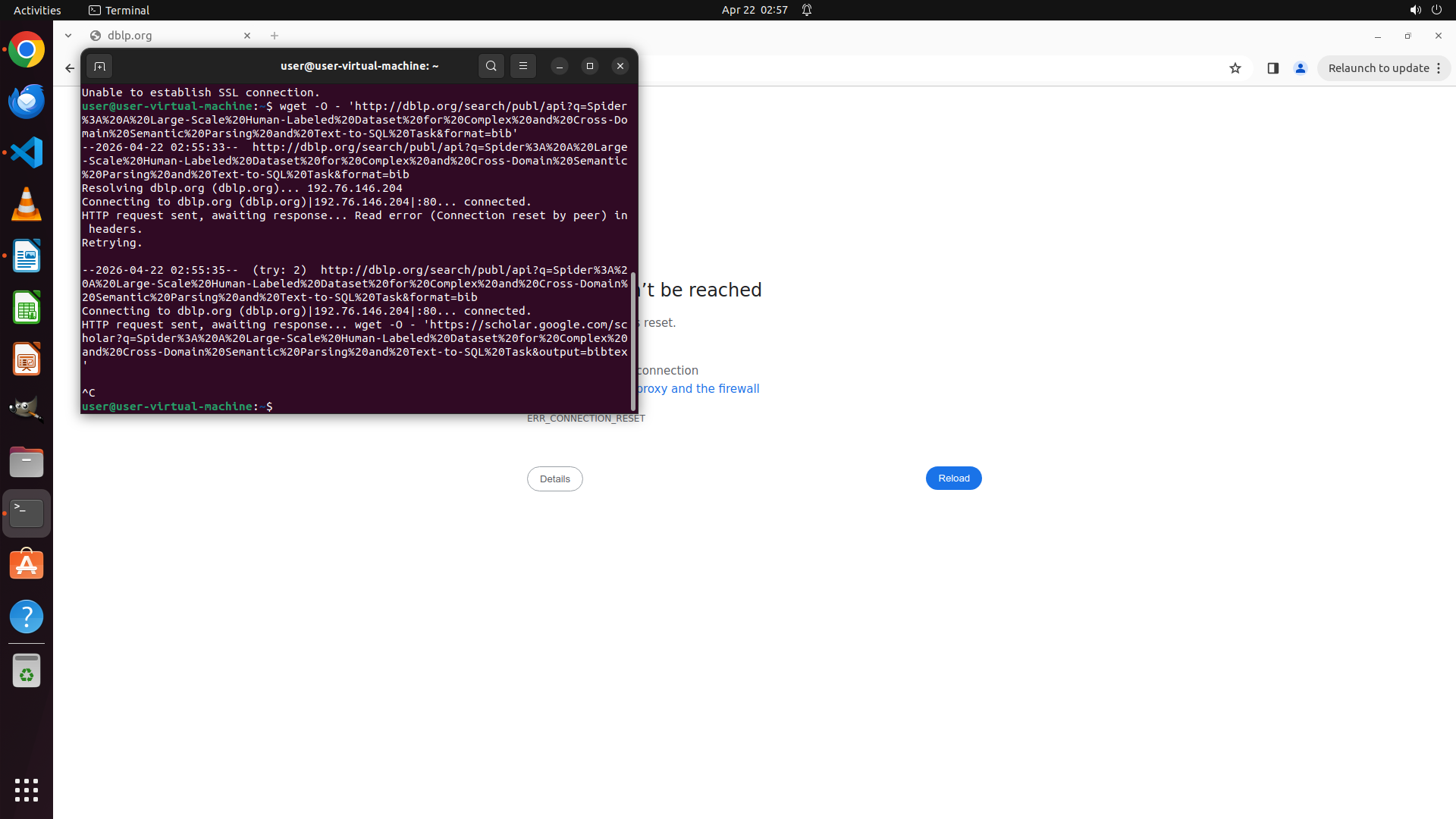Open the terminal hamburger menu
Screen dimensions: 1456x819
(x=523, y=67)
